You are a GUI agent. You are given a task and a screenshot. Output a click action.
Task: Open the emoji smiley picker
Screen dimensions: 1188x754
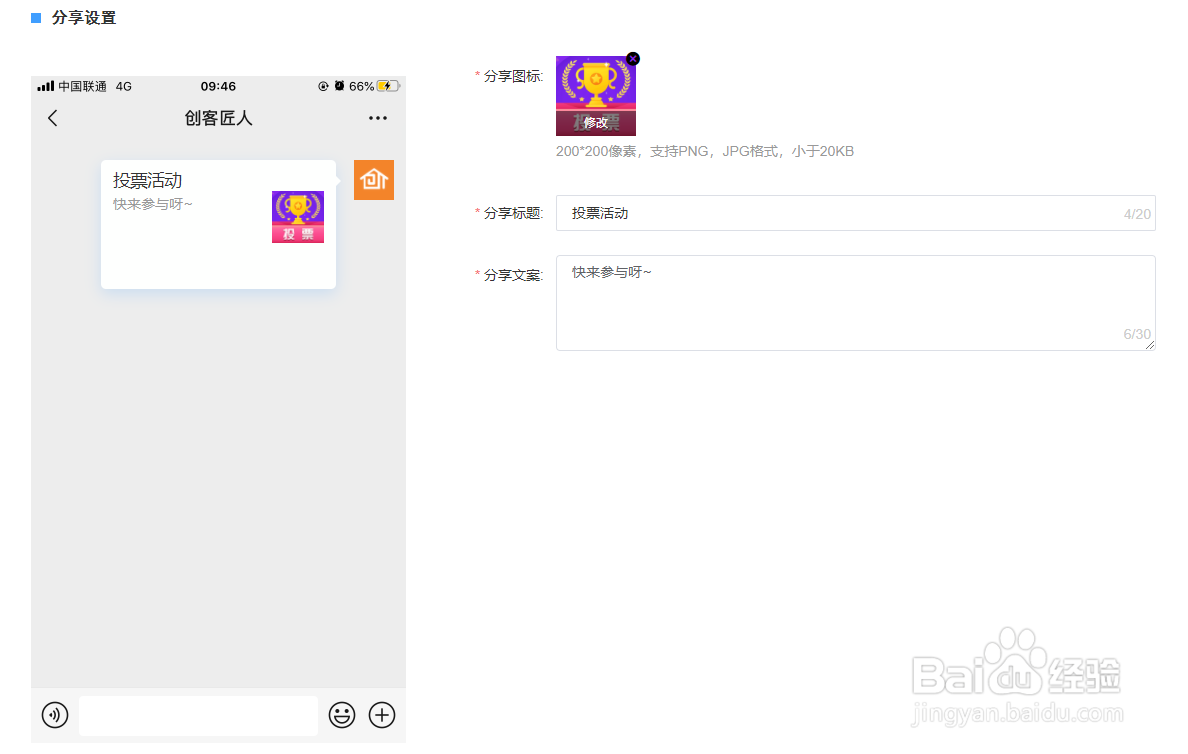tap(342, 715)
